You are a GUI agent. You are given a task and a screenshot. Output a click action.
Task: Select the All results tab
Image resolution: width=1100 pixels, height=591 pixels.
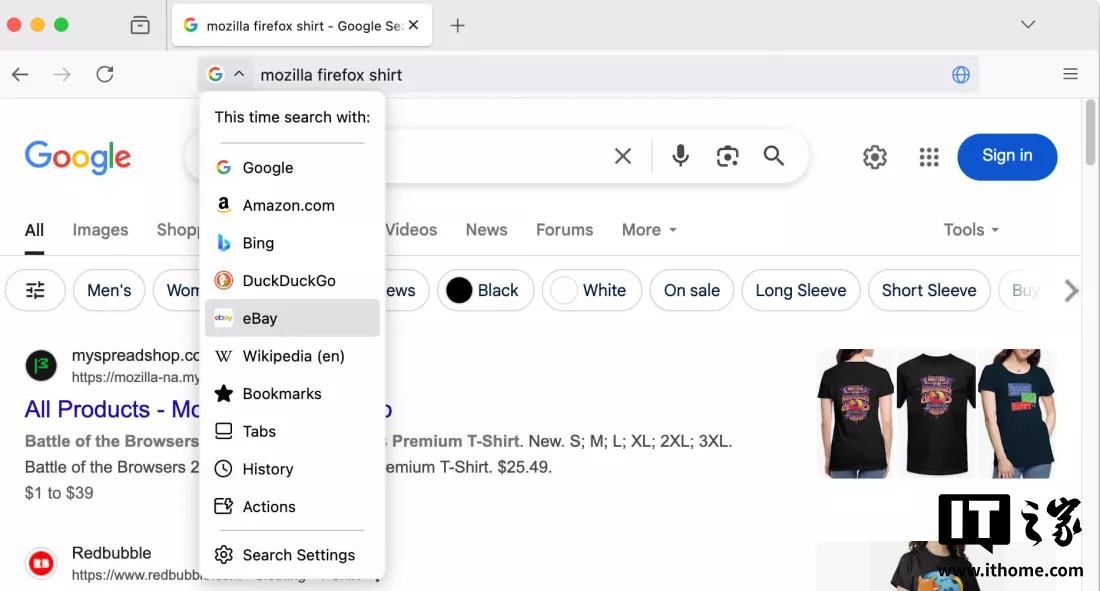(x=34, y=230)
